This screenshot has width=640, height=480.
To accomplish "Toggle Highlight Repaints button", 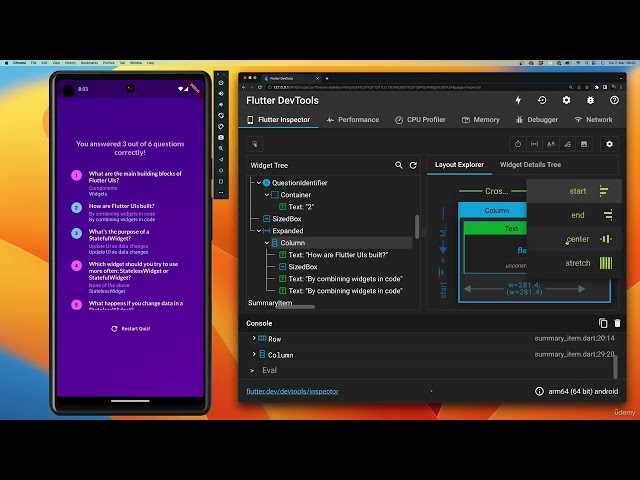I will click(567, 144).
